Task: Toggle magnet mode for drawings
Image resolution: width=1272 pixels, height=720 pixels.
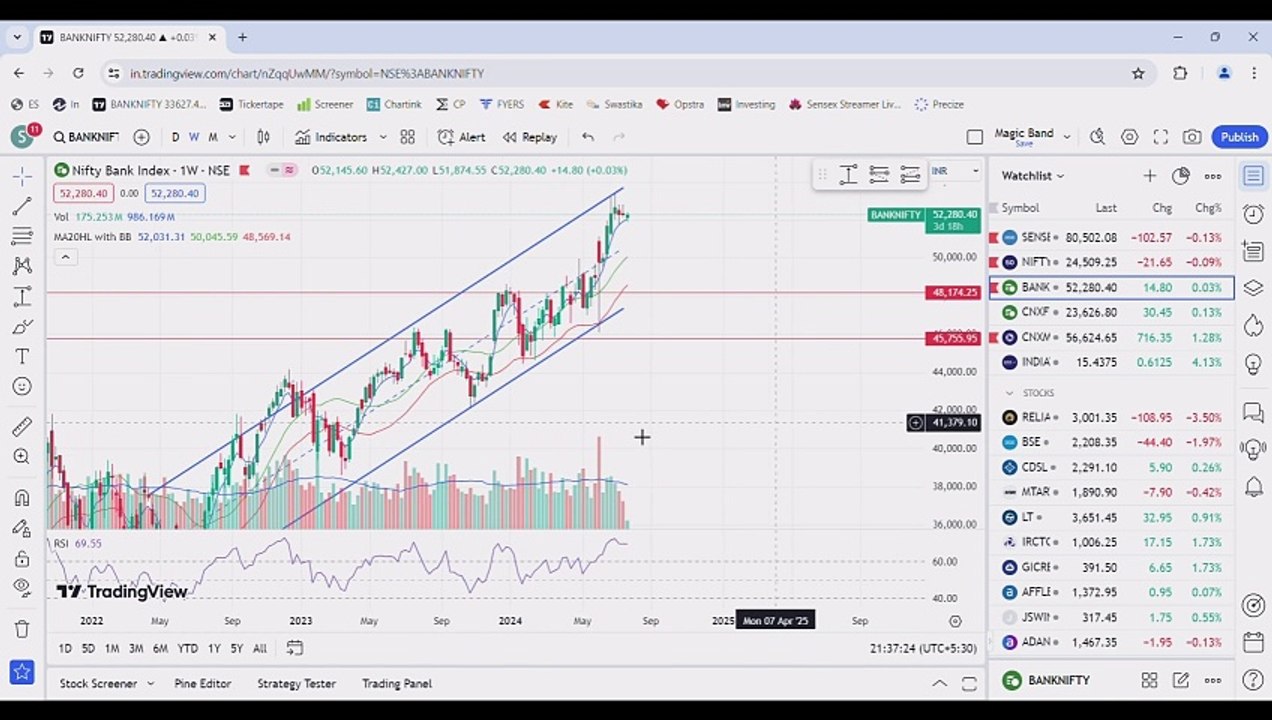Action: (21, 498)
